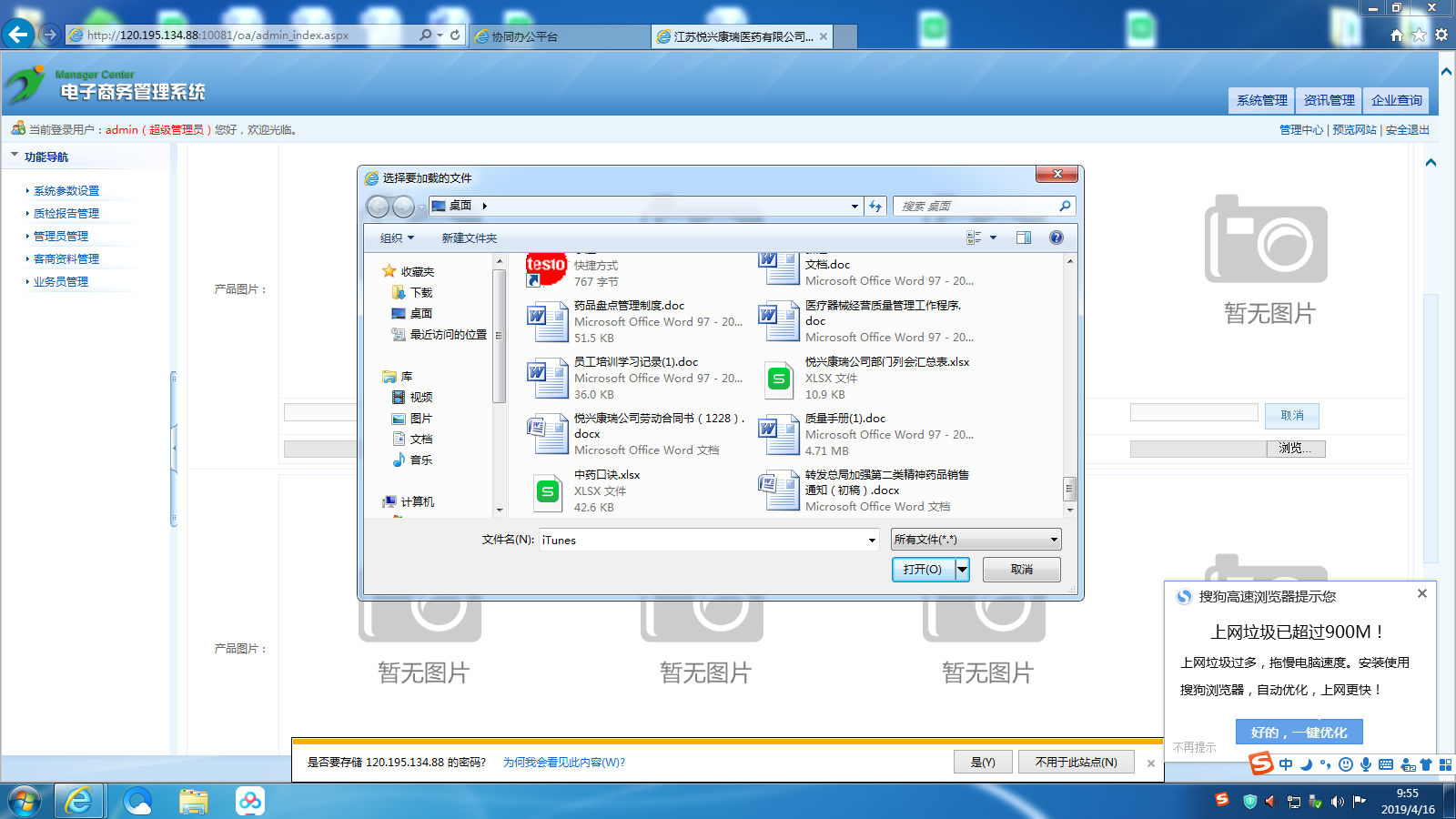Toggle the preview pane in file dialog
Image resolution: width=1456 pixels, height=819 pixels.
point(1024,238)
